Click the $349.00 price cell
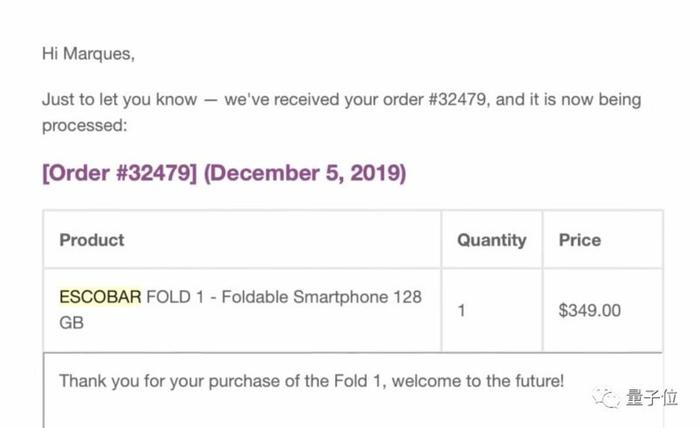 (590, 311)
